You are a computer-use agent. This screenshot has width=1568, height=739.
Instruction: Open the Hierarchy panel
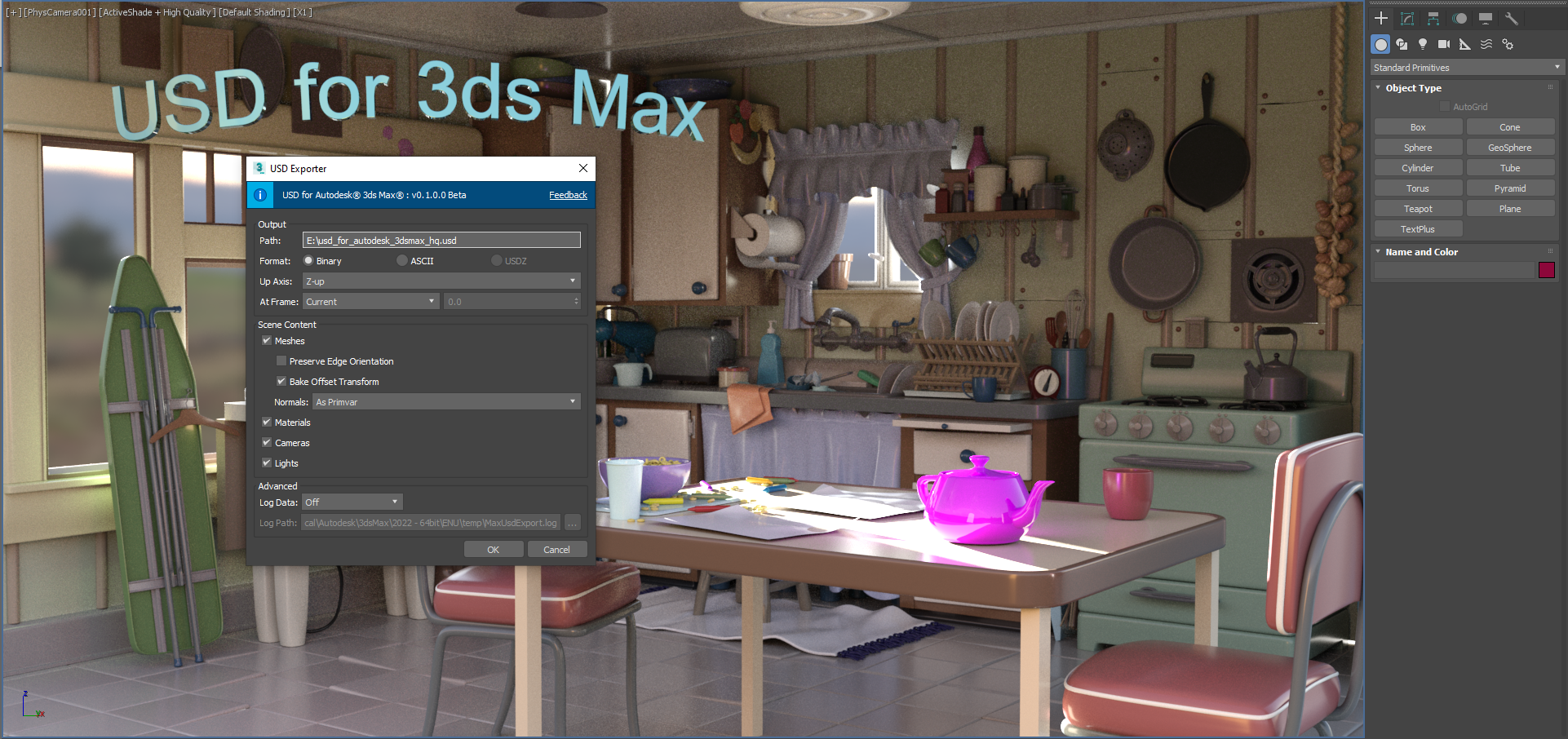(x=1433, y=18)
